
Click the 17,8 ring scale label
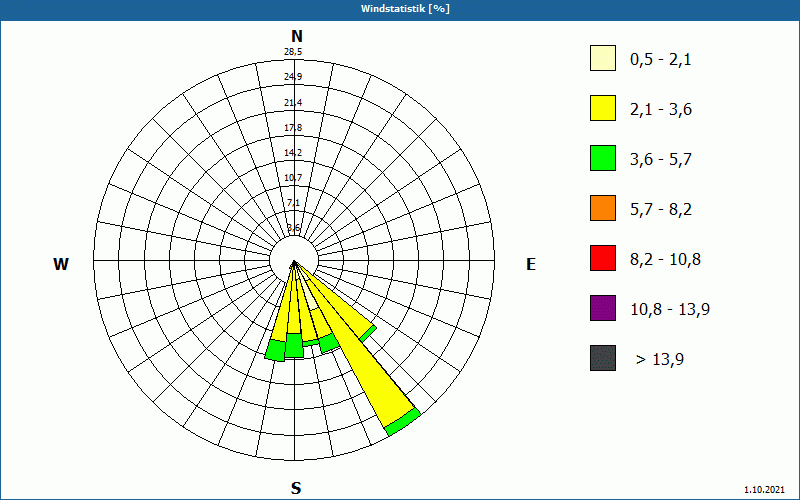coord(293,128)
